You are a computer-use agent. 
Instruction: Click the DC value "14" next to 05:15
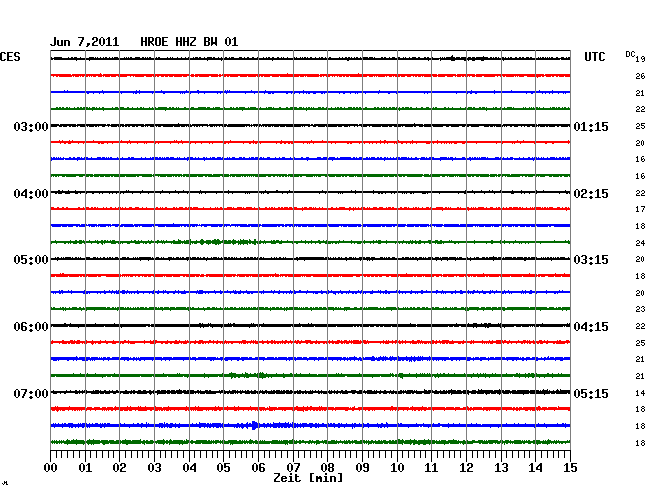click(x=640, y=393)
